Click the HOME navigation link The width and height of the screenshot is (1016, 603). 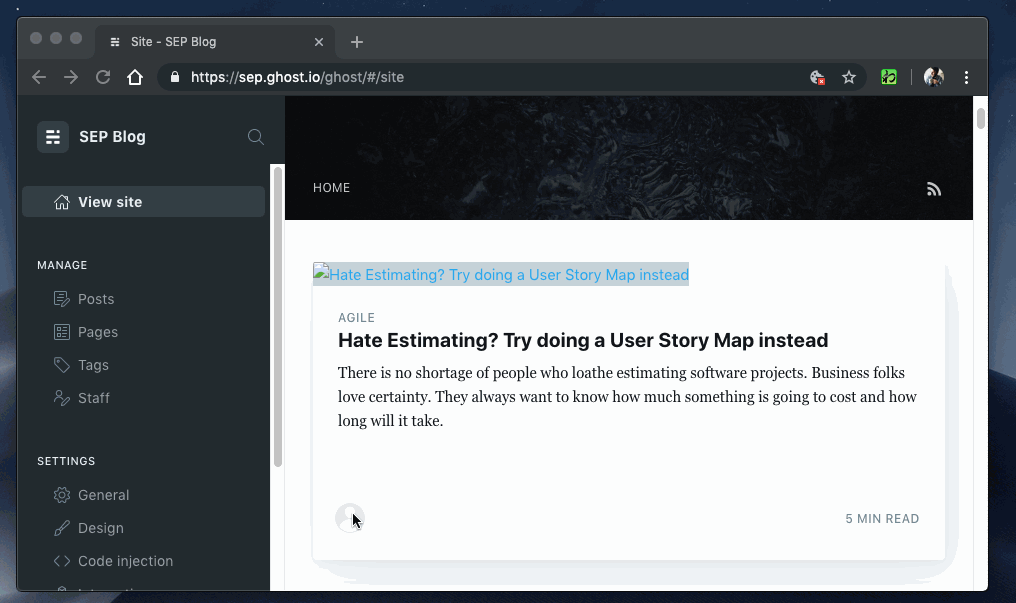pyautogui.click(x=331, y=188)
